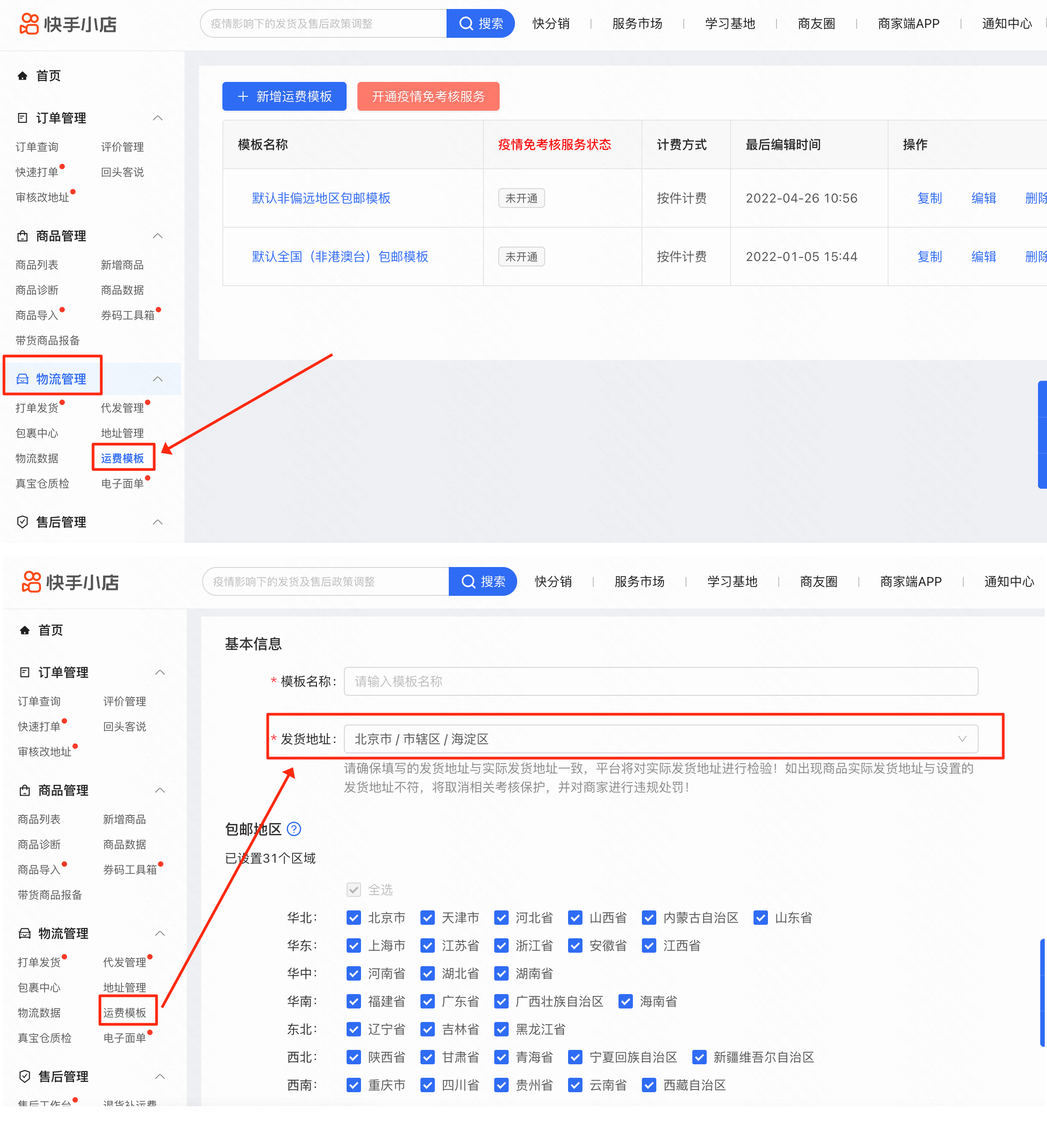Open 商家端APP in the bottom header navigation

tap(910, 581)
